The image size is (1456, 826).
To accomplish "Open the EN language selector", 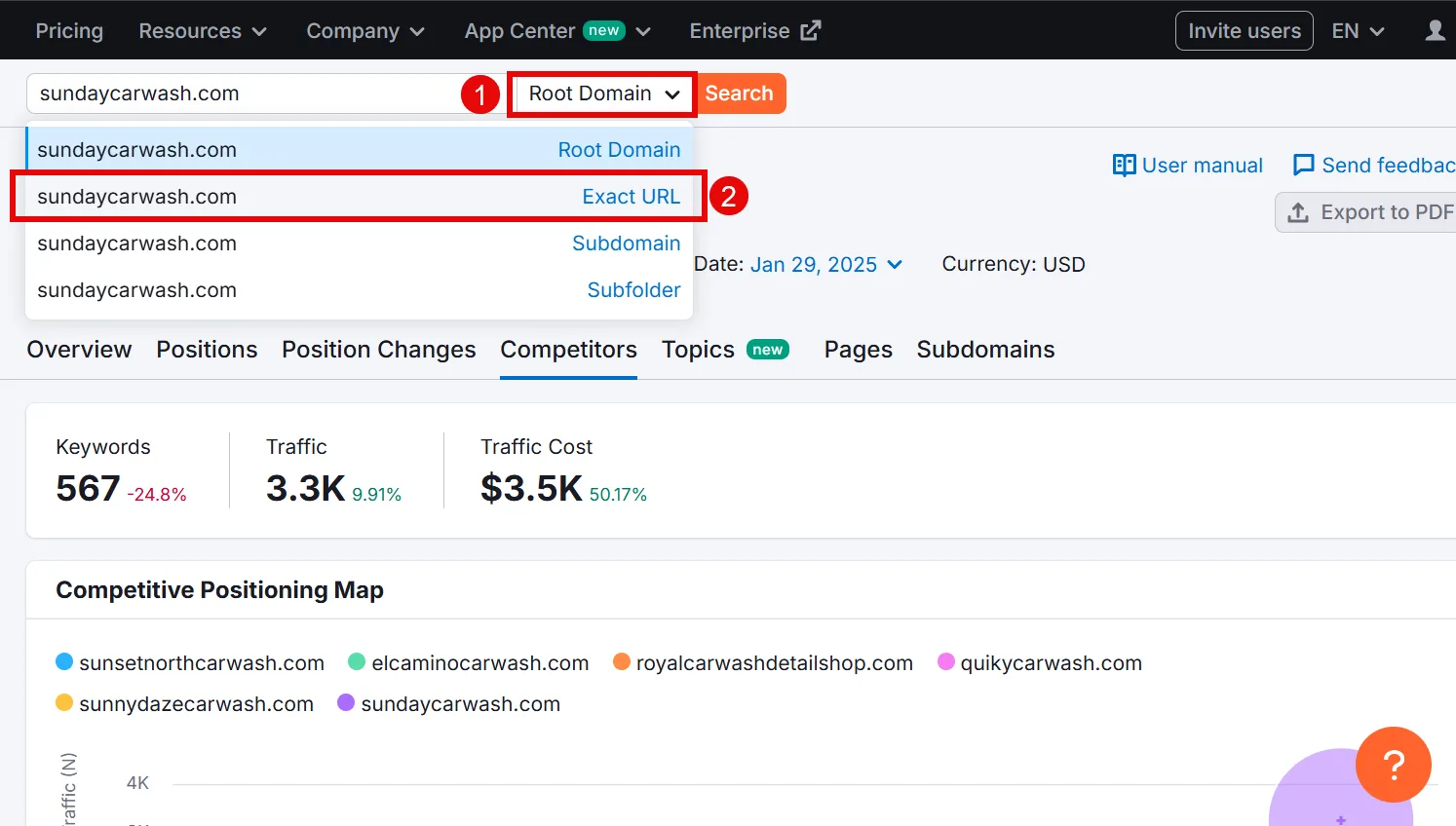I will tap(1358, 31).
